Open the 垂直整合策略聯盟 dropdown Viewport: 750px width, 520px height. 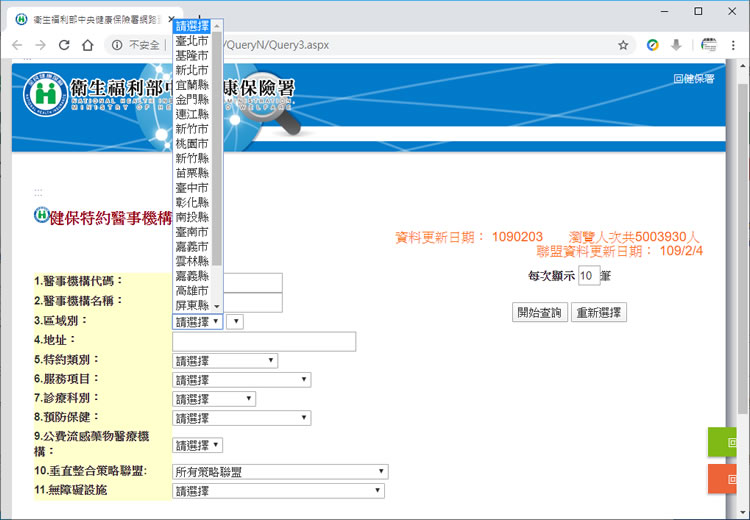280,471
